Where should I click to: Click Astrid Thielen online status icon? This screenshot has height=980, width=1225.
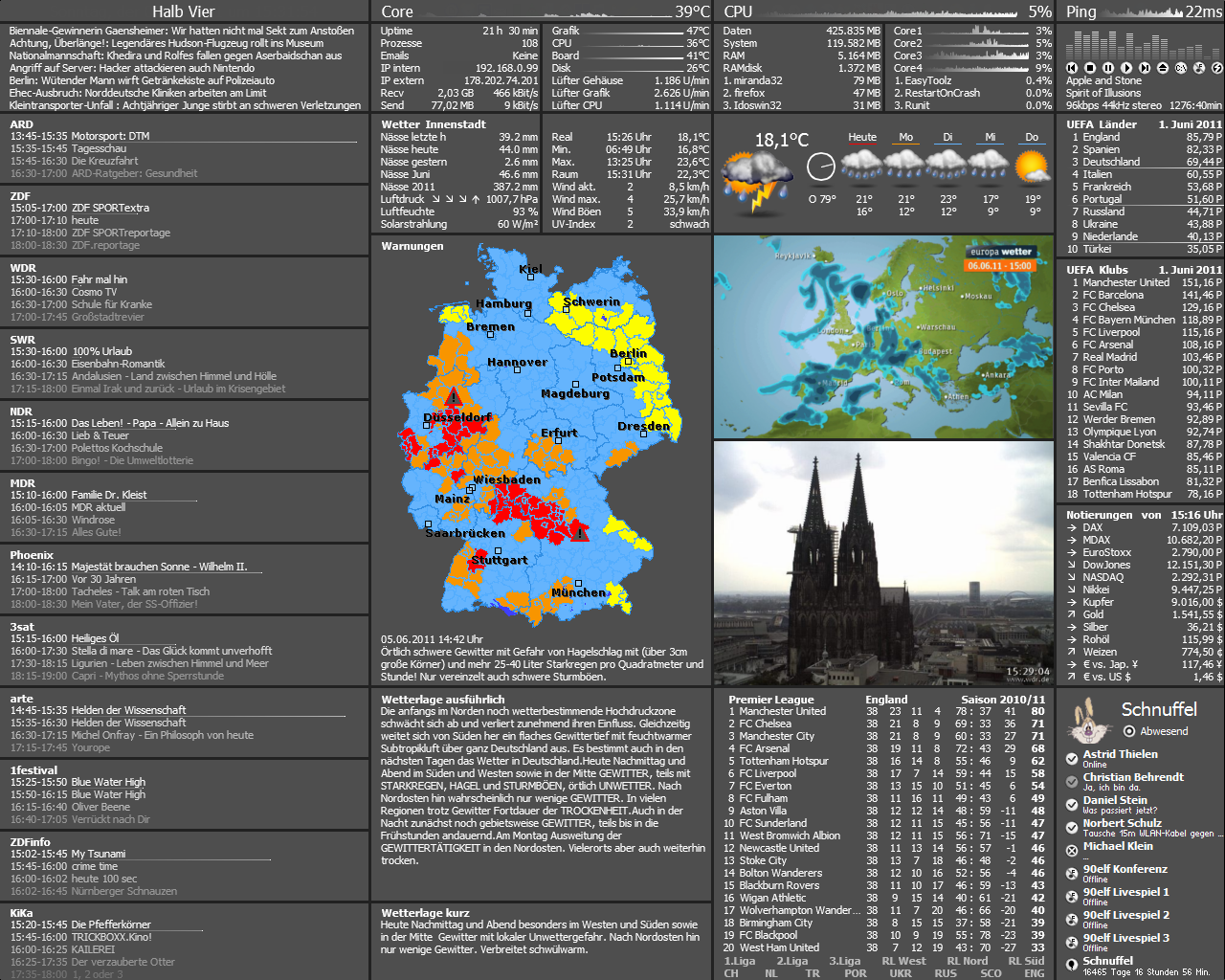[1072, 759]
